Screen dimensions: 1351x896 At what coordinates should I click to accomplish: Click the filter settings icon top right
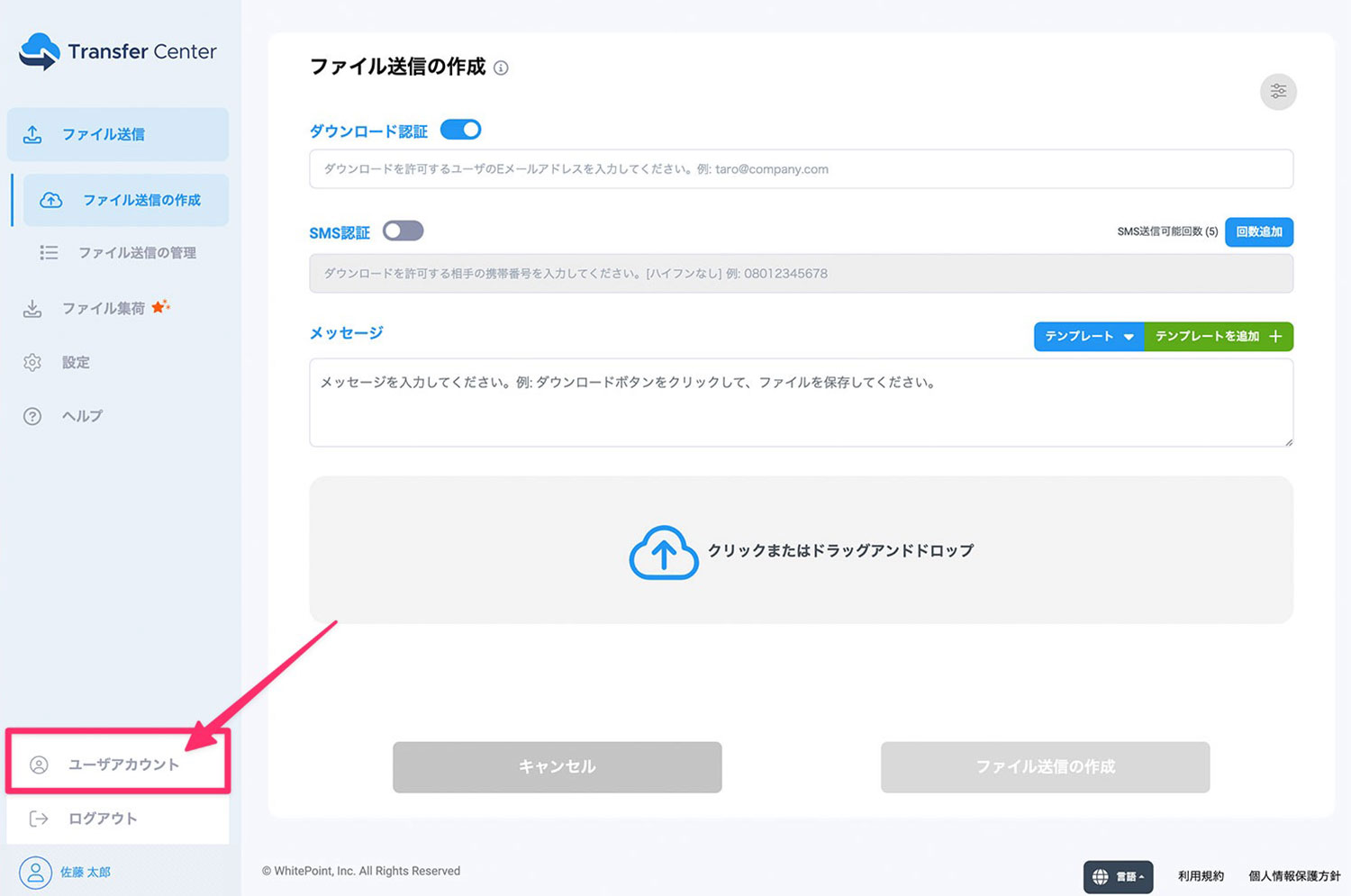tap(1278, 91)
